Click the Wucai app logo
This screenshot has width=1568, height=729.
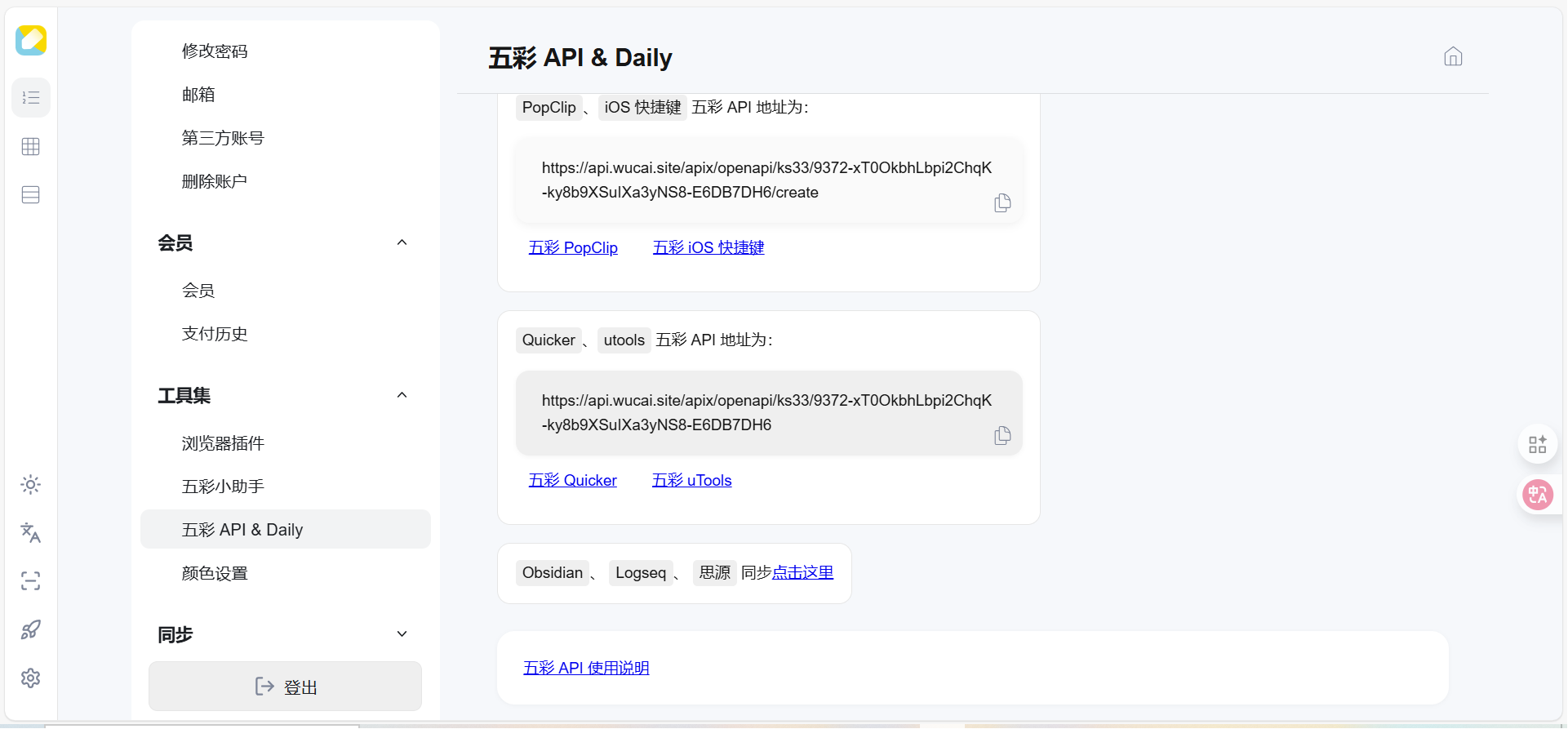[31, 40]
